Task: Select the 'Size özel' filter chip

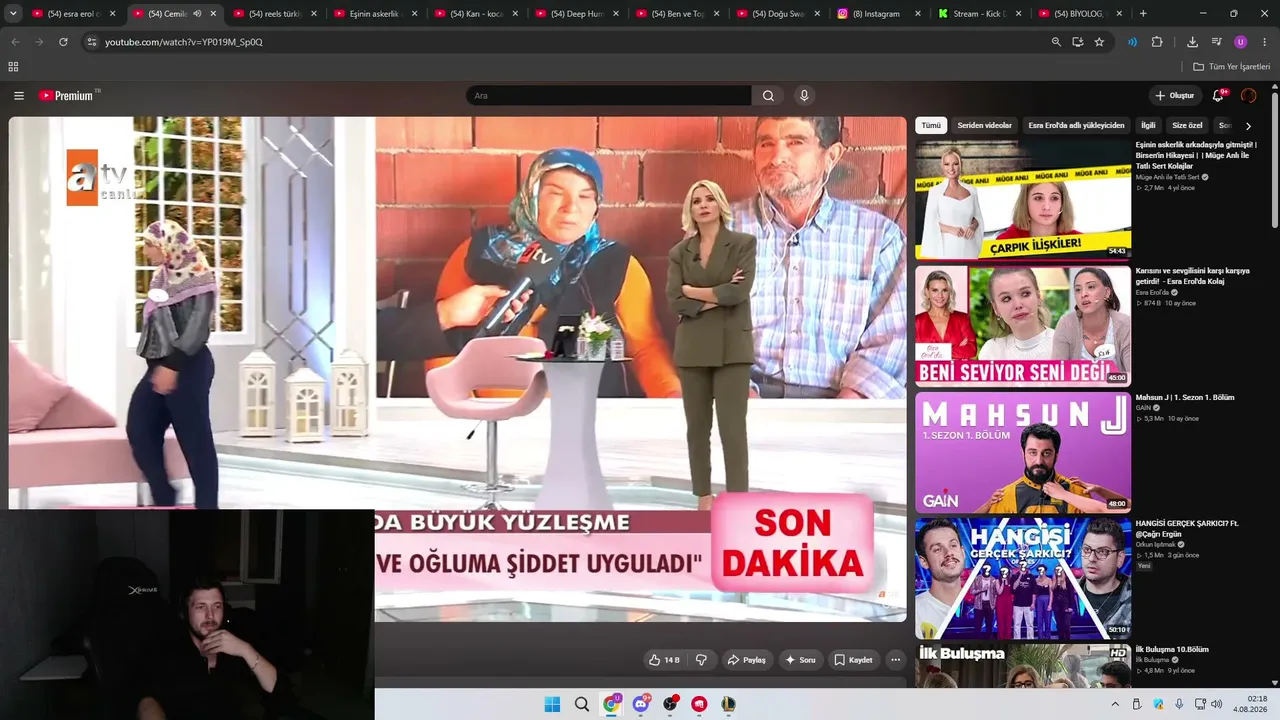Action: (x=1187, y=125)
